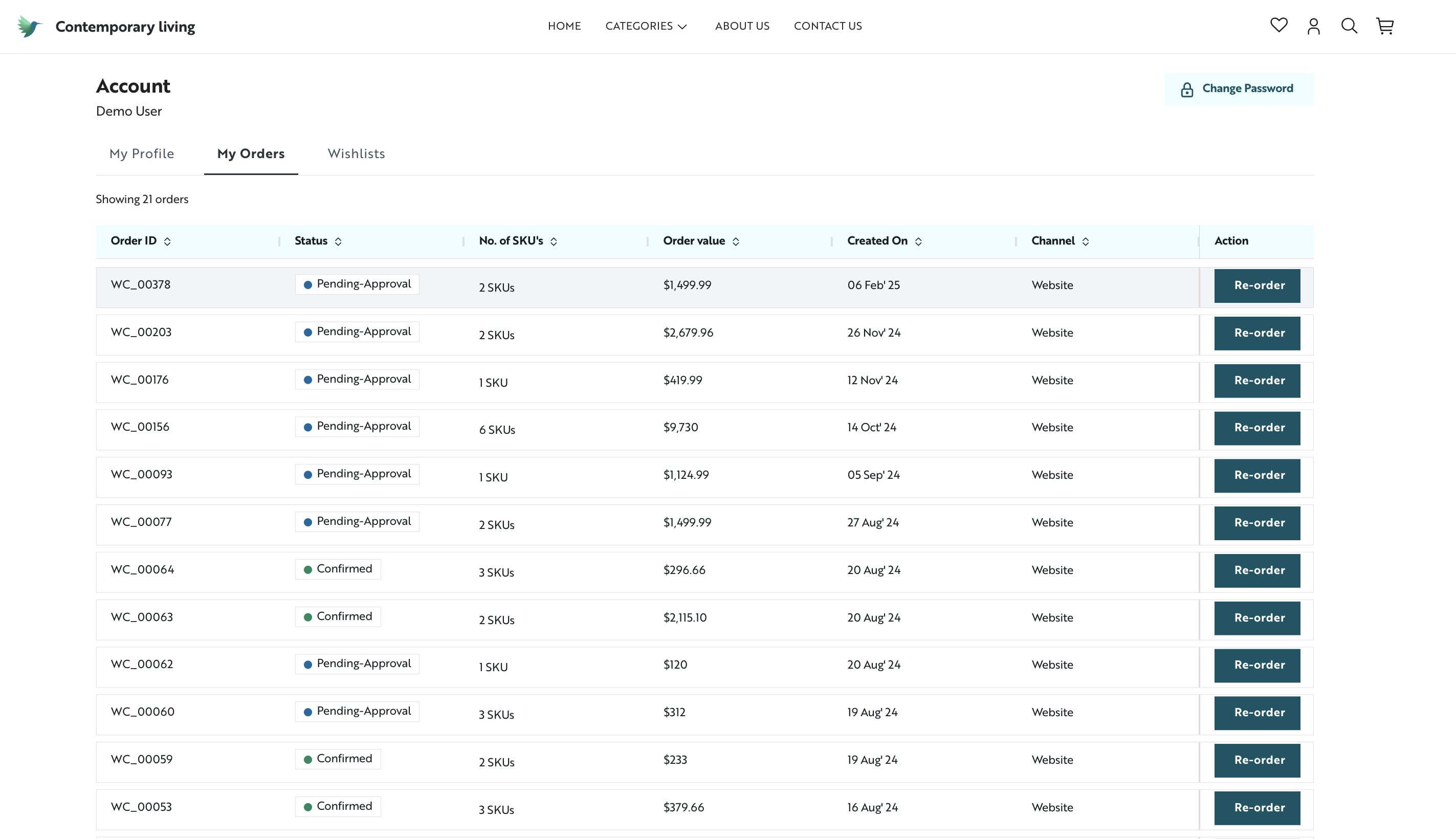Expand the Categories navigation dropdown
Screen dimensions: 1456x839
click(645, 26)
